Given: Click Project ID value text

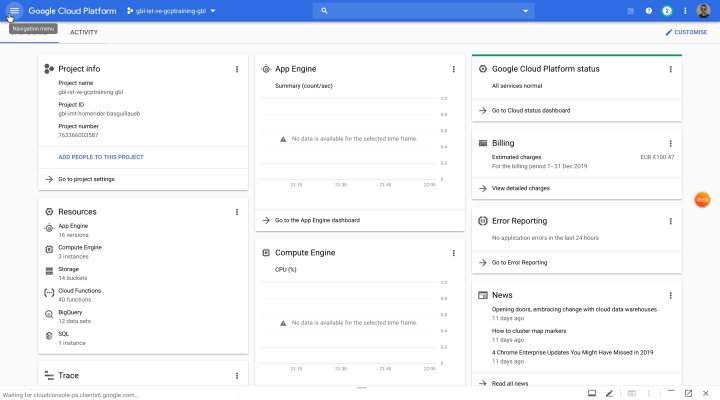Looking at the screenshot, I should click(x=99, y=113).
